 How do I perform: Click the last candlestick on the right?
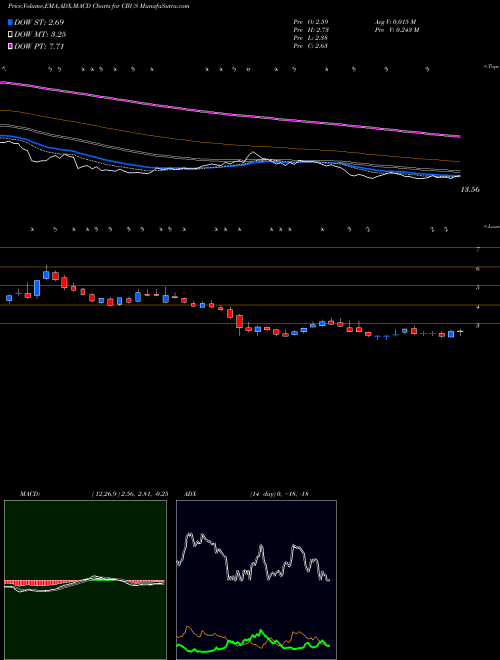pyautogui.click(x=460, y=332)
